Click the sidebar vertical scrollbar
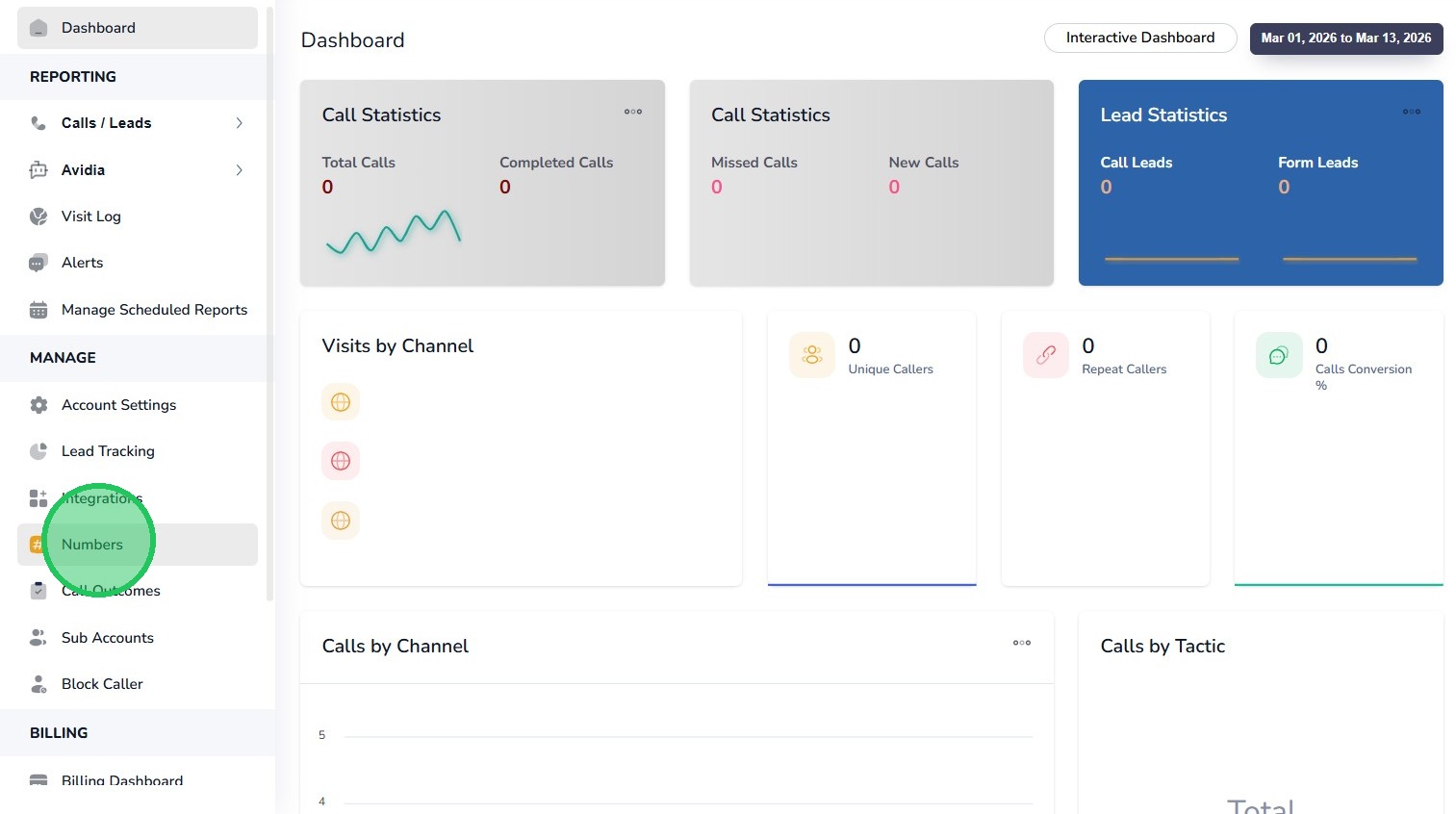Viewport: 1456px width, 814px height. (x=270, y=303)
